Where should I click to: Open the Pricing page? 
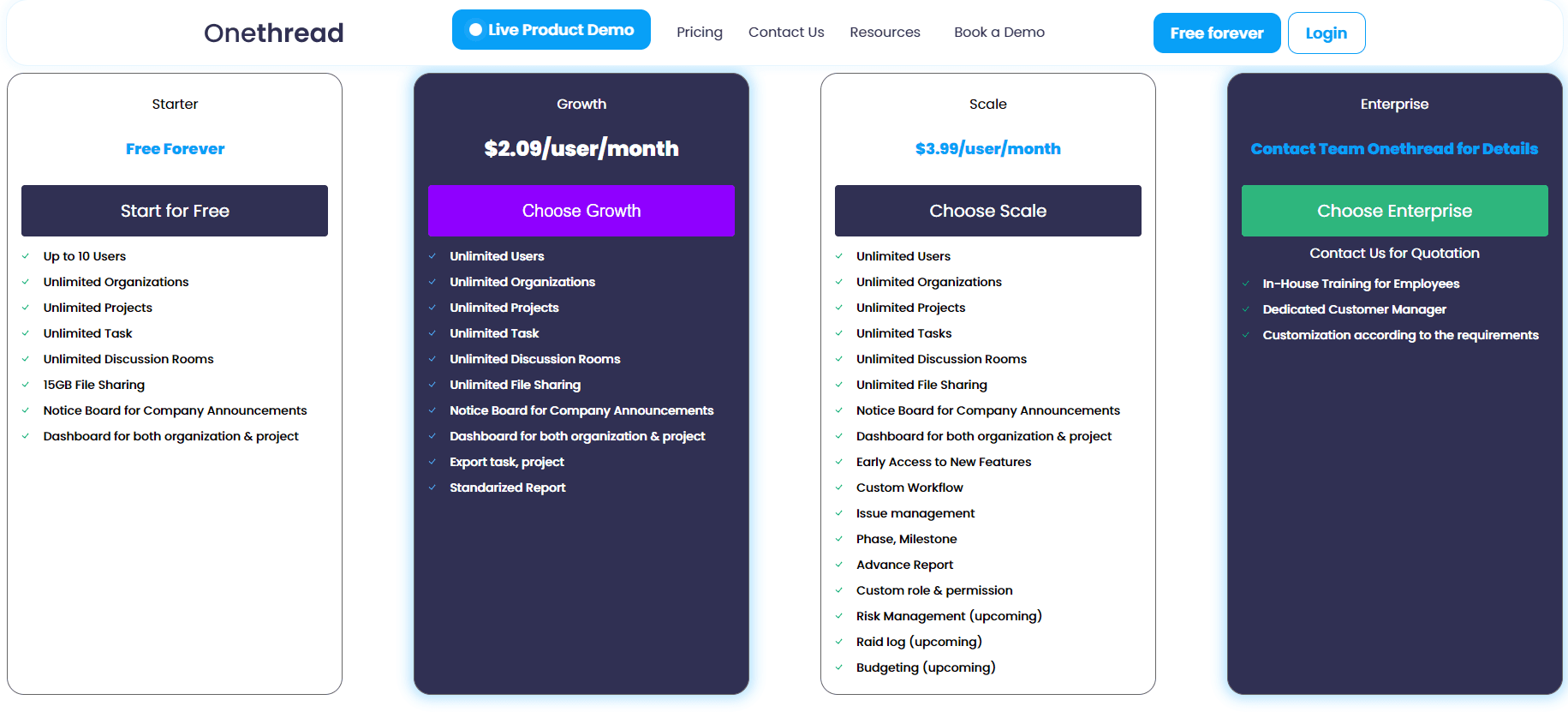[699, 32]
